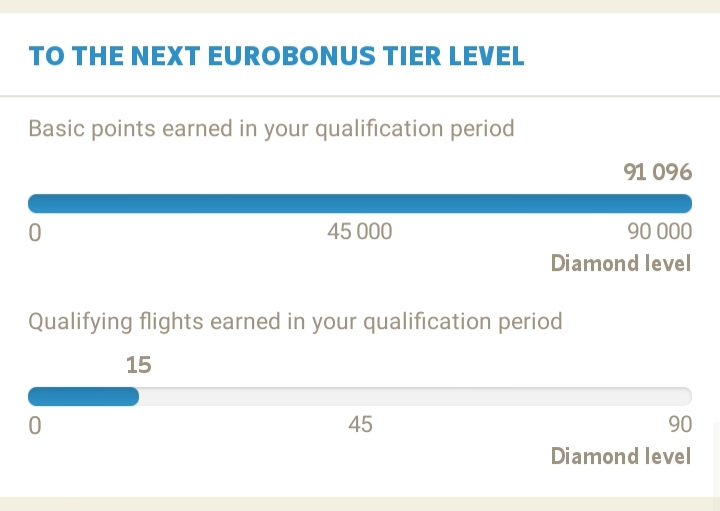Click the empty gray part of flights bar
Image resolution: width=720 pixels, height=511 pixels.
coord(414,396)
